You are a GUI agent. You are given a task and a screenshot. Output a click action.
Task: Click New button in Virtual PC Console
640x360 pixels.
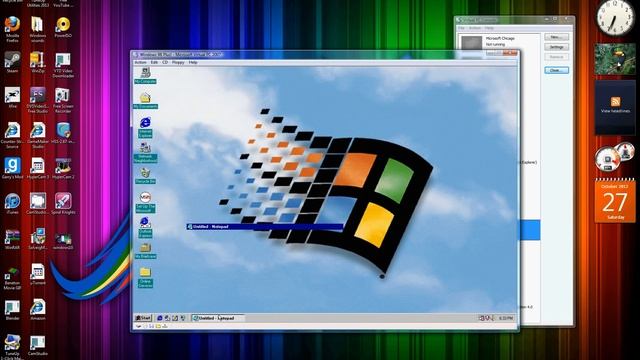tap(556, 37)
